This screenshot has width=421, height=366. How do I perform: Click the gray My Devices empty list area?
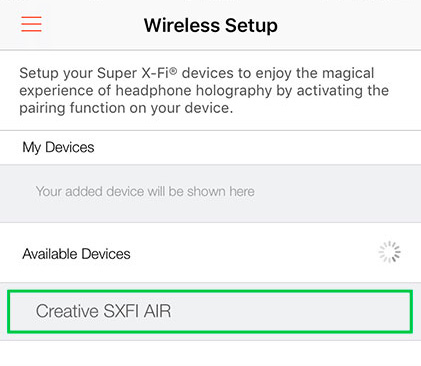point(210,193)
